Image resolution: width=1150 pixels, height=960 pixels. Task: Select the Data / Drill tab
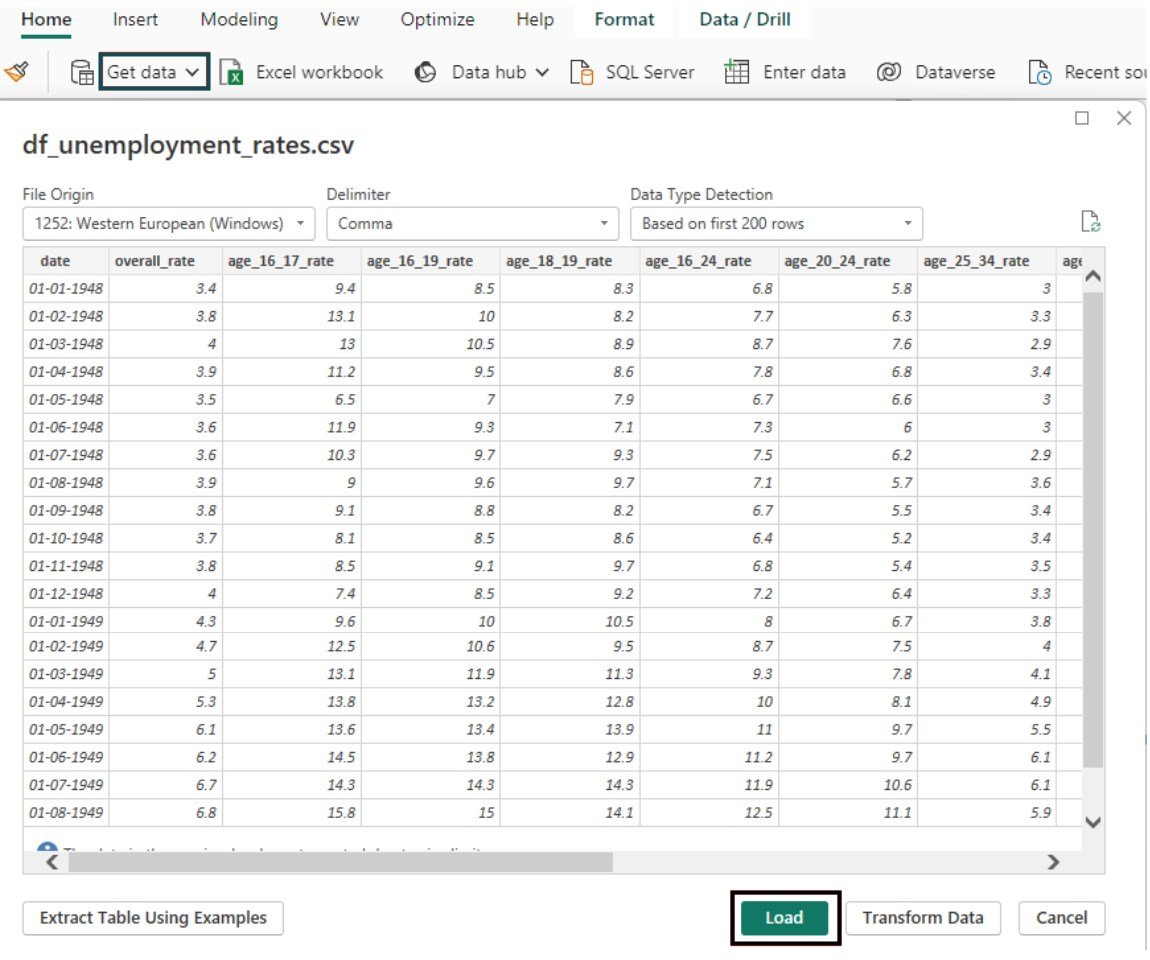coord(743,19)
